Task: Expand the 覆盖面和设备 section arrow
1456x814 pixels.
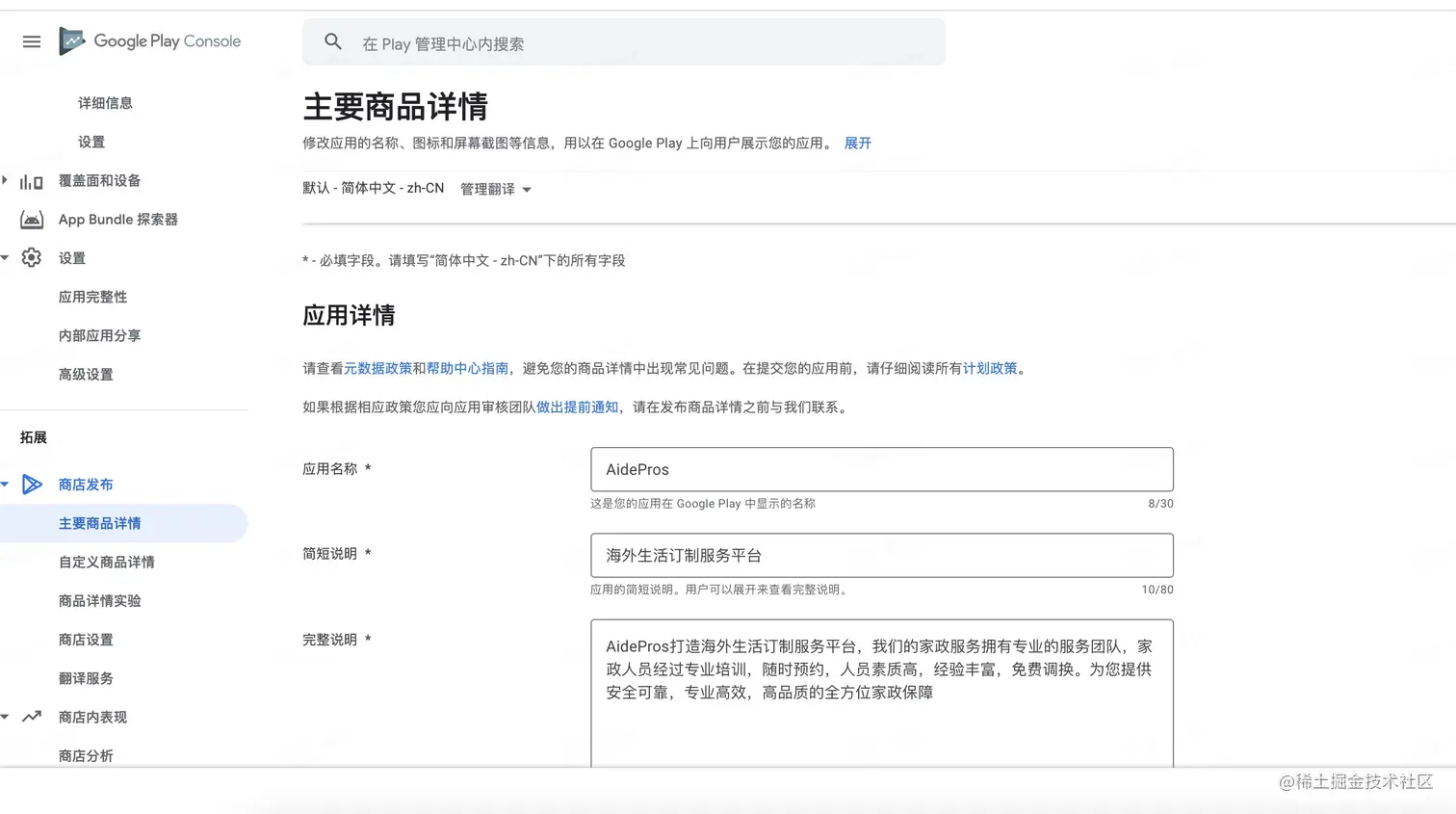Action: point(5,180)
